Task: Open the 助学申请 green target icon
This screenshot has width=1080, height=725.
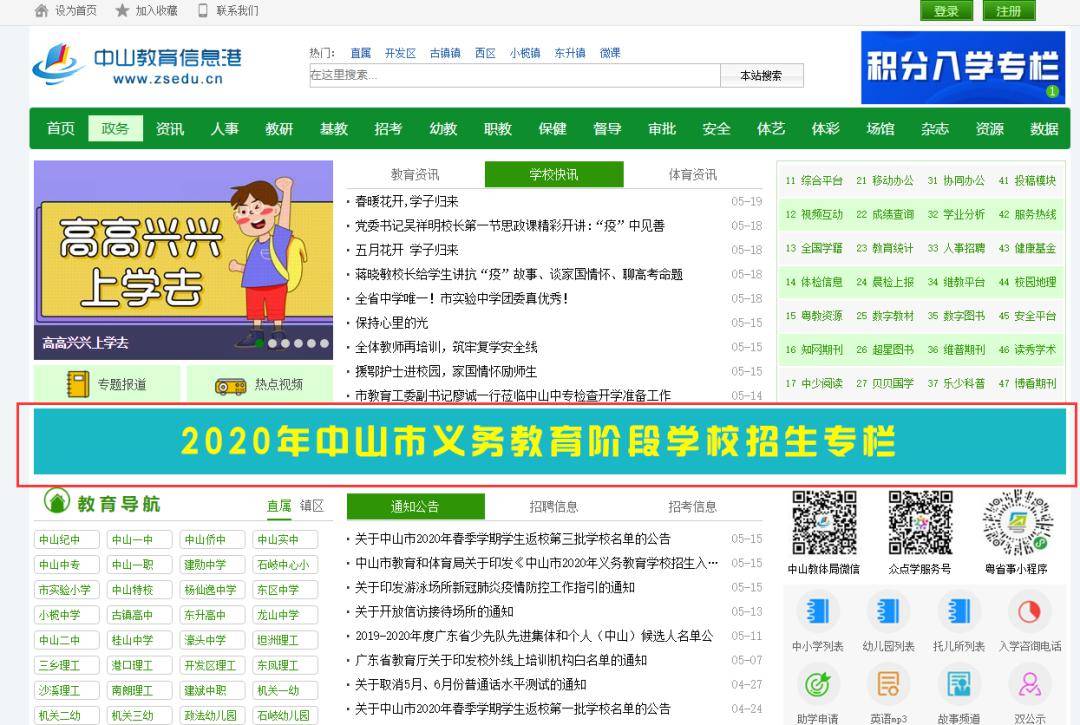Action: coord(817,686)
